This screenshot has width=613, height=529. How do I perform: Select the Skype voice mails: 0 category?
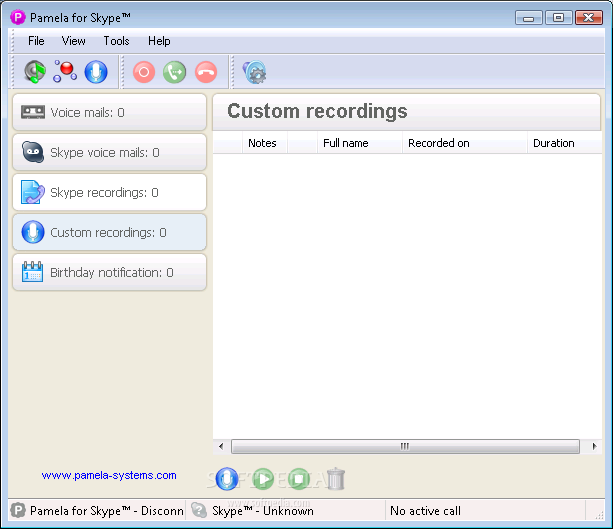point(109,152)
